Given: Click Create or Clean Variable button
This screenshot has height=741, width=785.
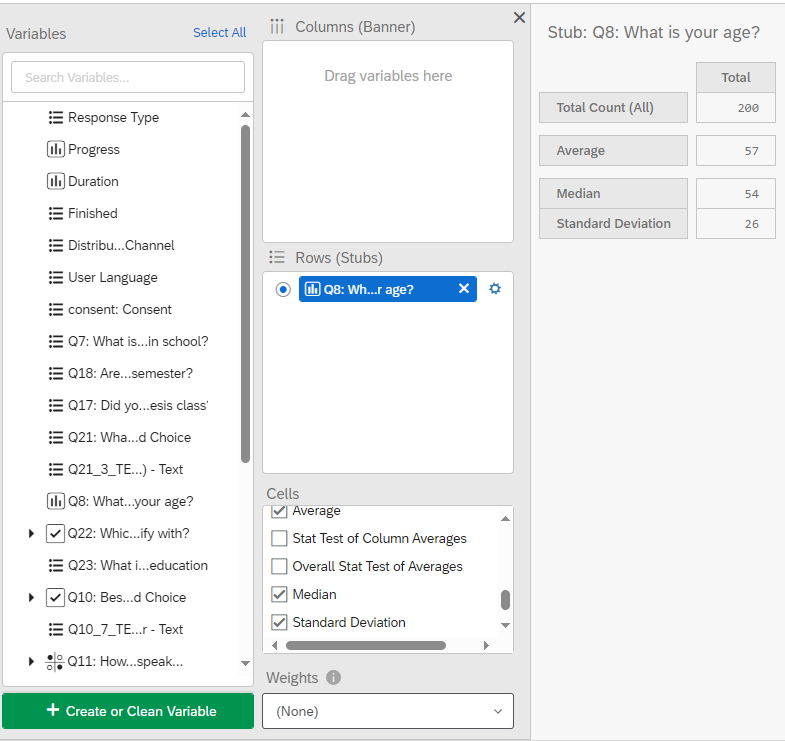Looking at the screenshot, I should [x=128, y=711].
